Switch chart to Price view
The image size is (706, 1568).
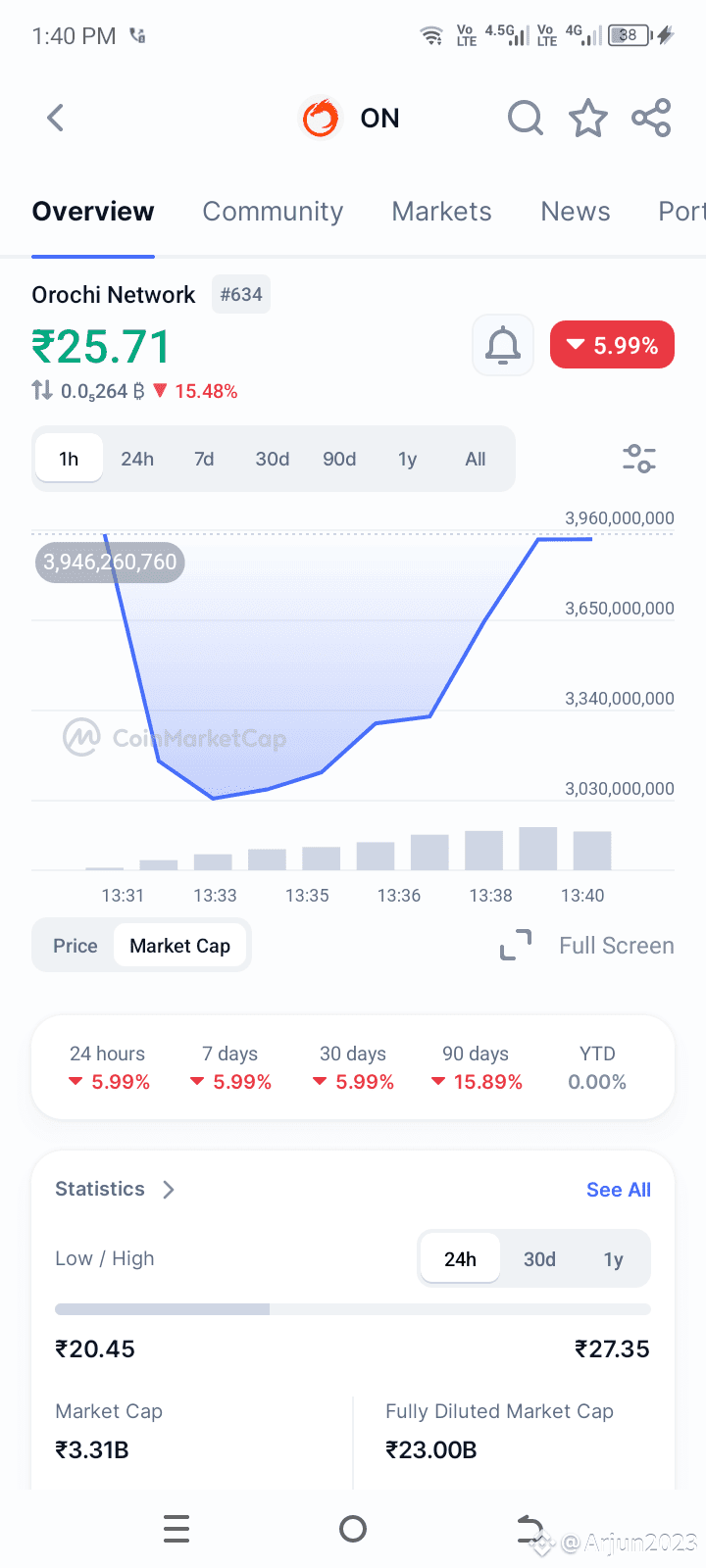[76, 946]
